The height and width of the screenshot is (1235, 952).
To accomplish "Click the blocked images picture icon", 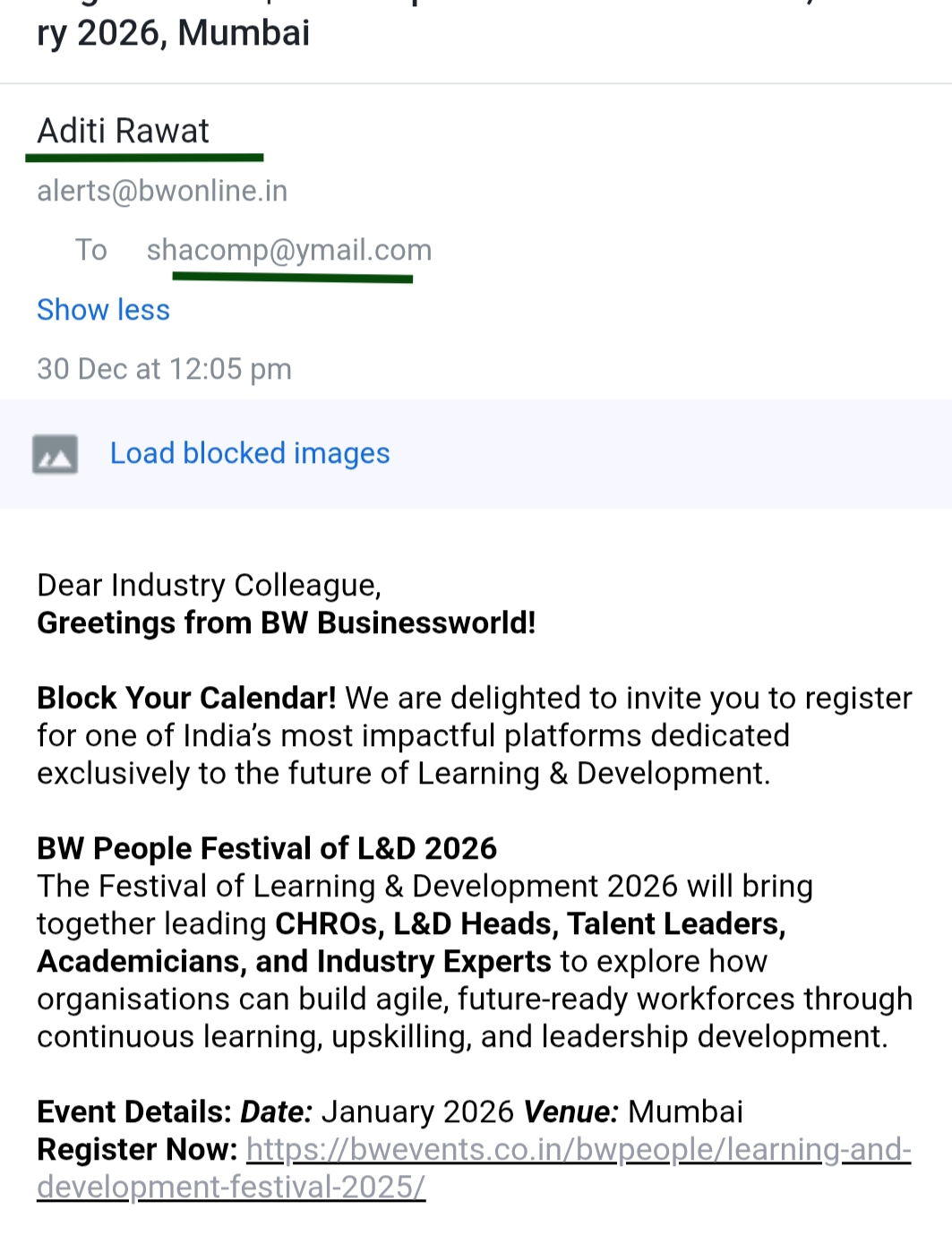I will [55, 454].
